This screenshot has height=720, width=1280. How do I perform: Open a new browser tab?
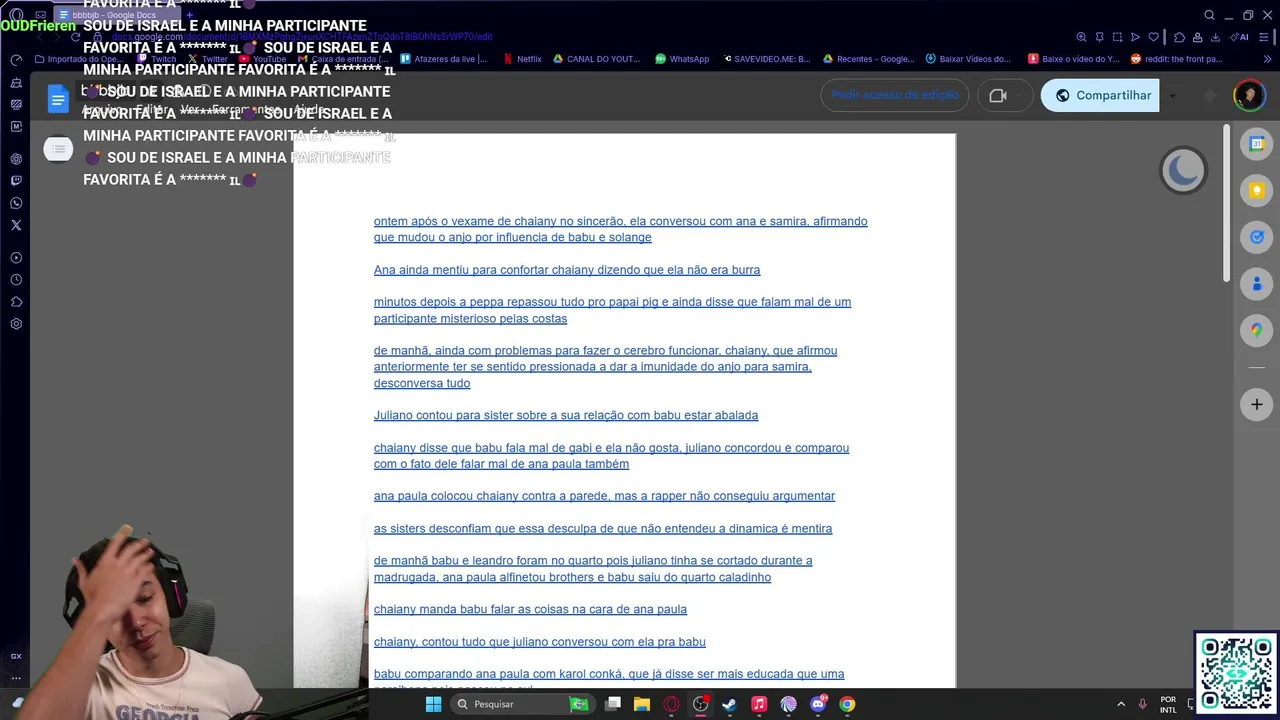(x=190, y=15)
